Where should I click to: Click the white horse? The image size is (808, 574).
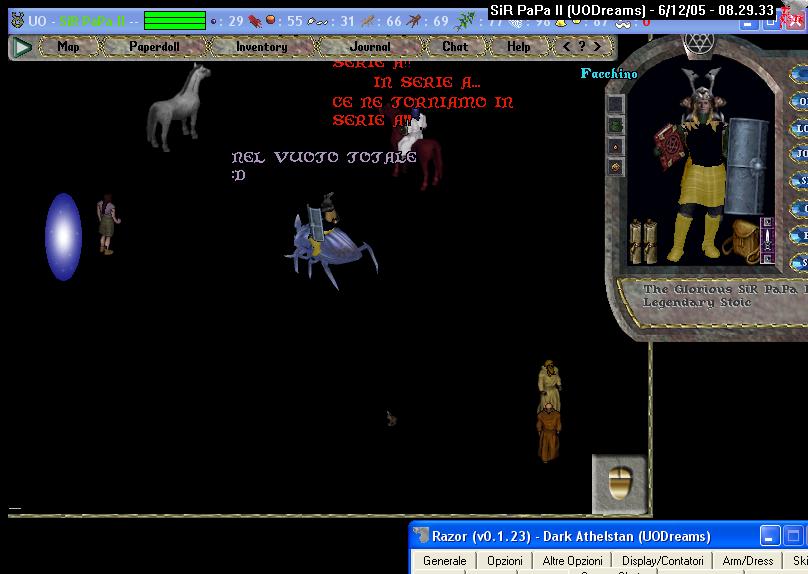pyautogui.click(x=178, y=107)
